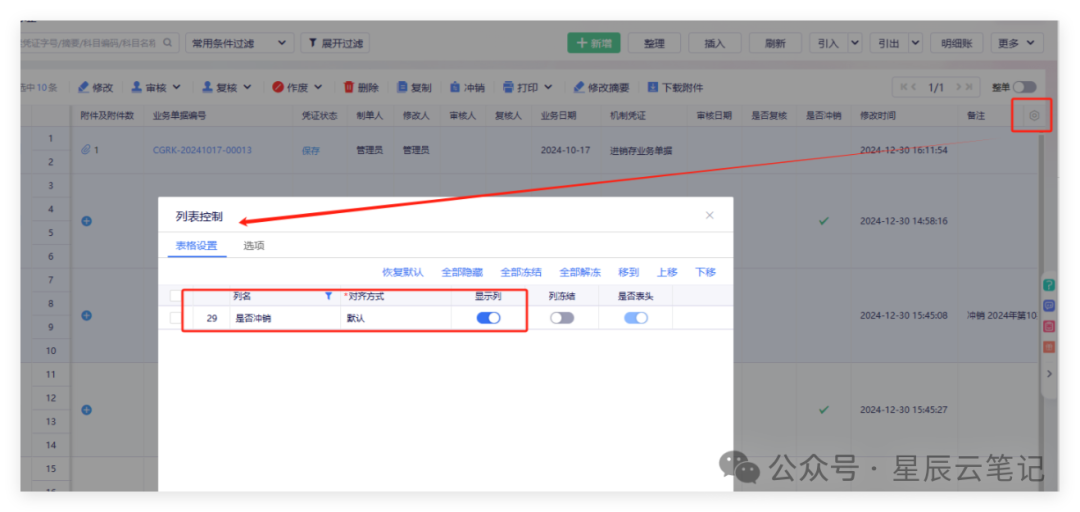Click the 业务单据编号 column header

pyautogui.click(x=179, y=116)
